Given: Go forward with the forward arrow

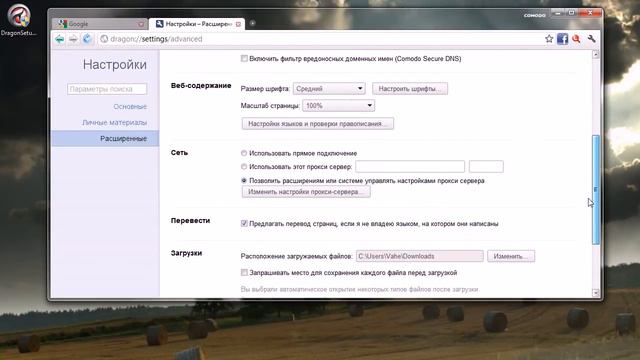Looking at the screenshot, I should [x=73, y=39].
